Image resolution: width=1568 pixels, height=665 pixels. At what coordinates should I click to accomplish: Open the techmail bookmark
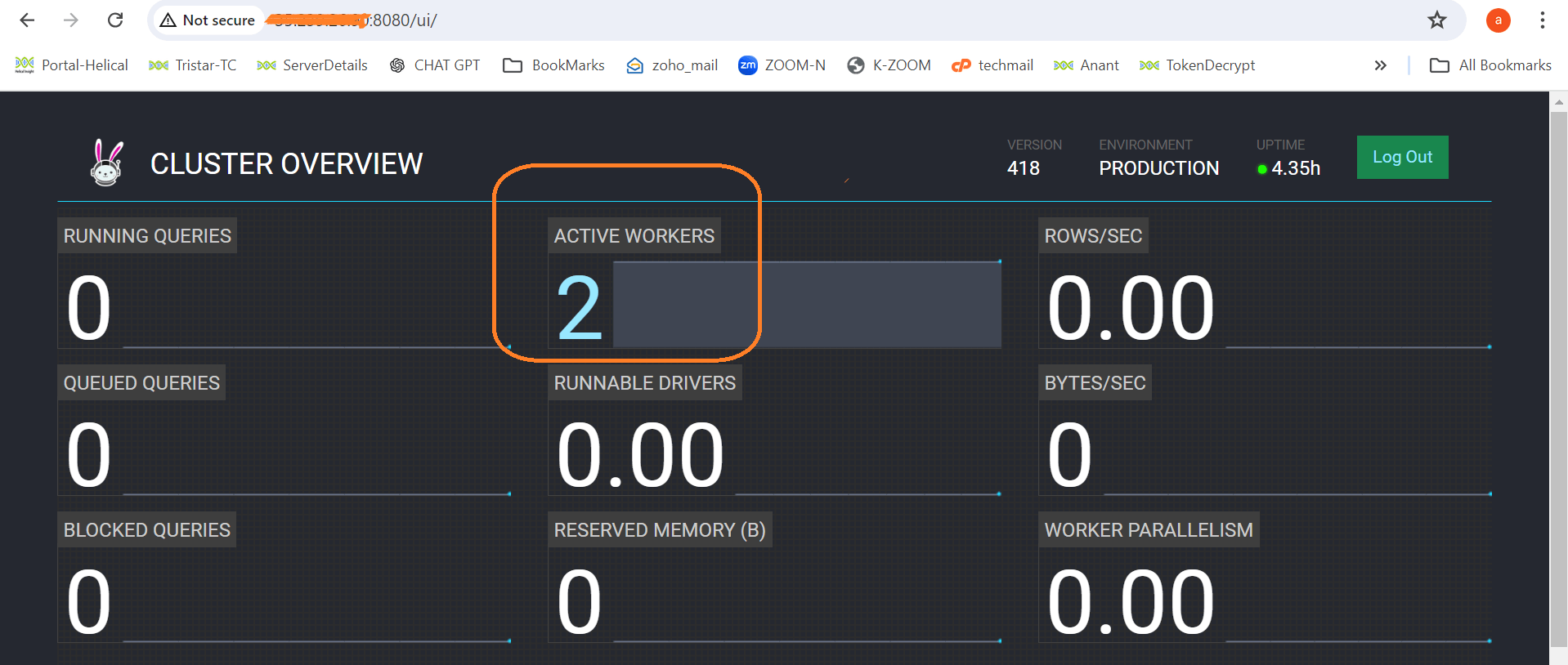[992, 65]
